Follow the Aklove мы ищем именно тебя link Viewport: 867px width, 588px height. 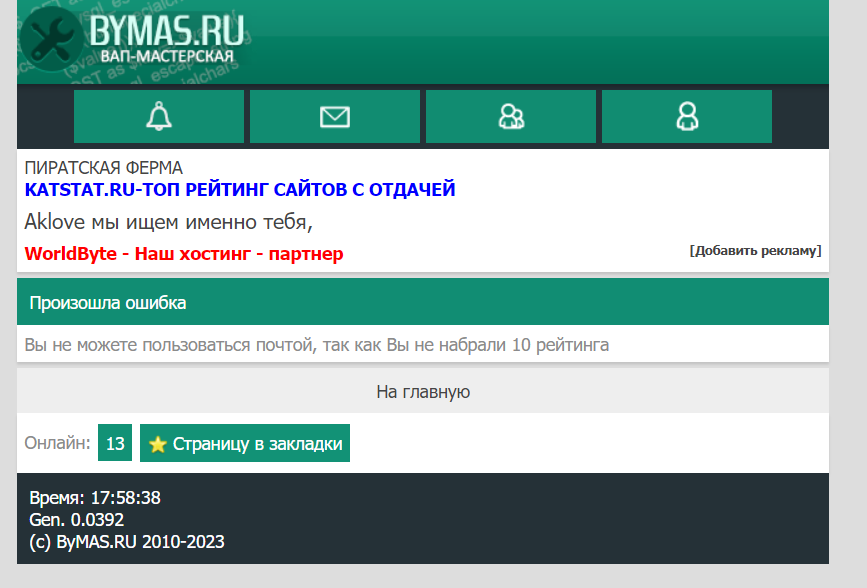pyautogui.click(x=169, y=221)
